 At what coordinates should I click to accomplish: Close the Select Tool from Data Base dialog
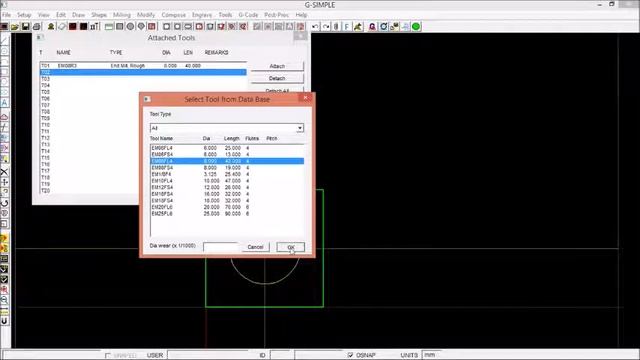(x=306, y=98)
